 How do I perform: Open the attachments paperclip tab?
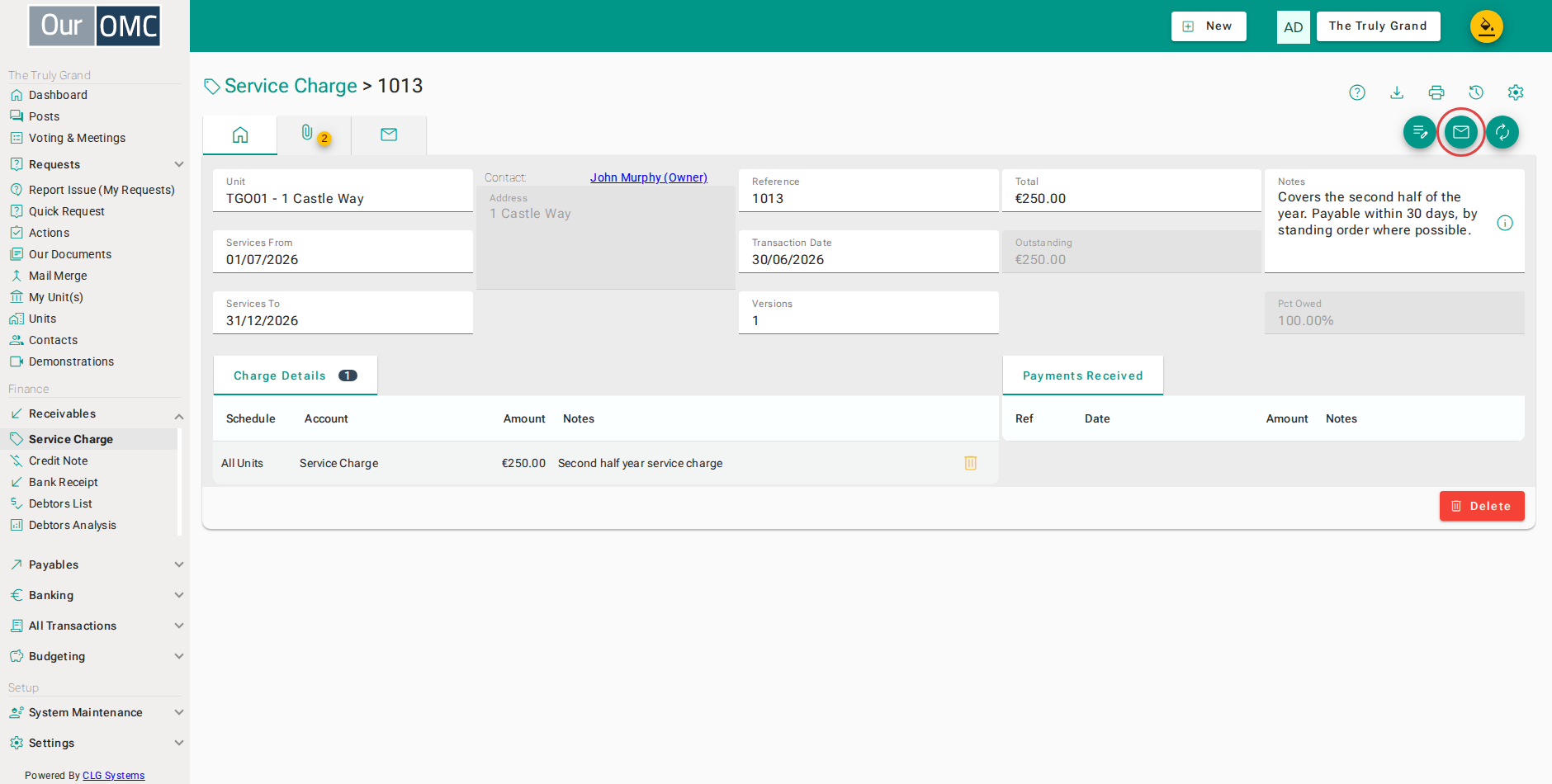314,135
